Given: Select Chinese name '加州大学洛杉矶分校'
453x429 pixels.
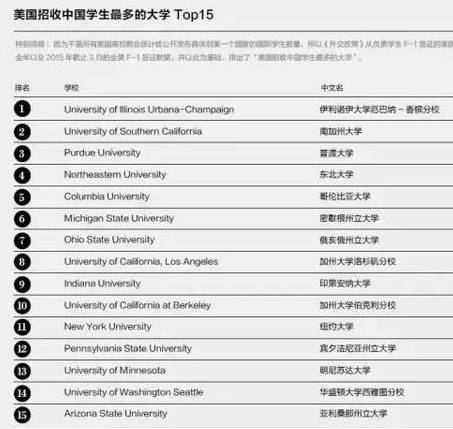Looking at the screenshot, I should click(x=358, y=261).
